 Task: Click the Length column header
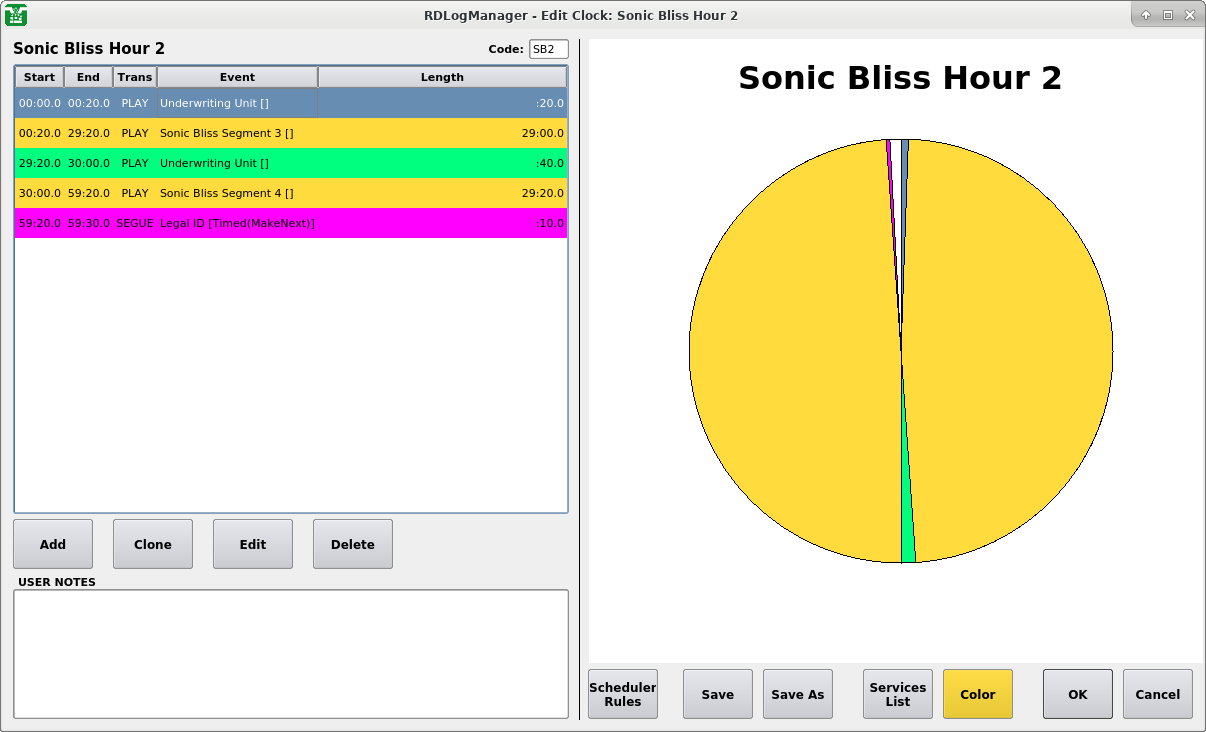tap(442, 77)
